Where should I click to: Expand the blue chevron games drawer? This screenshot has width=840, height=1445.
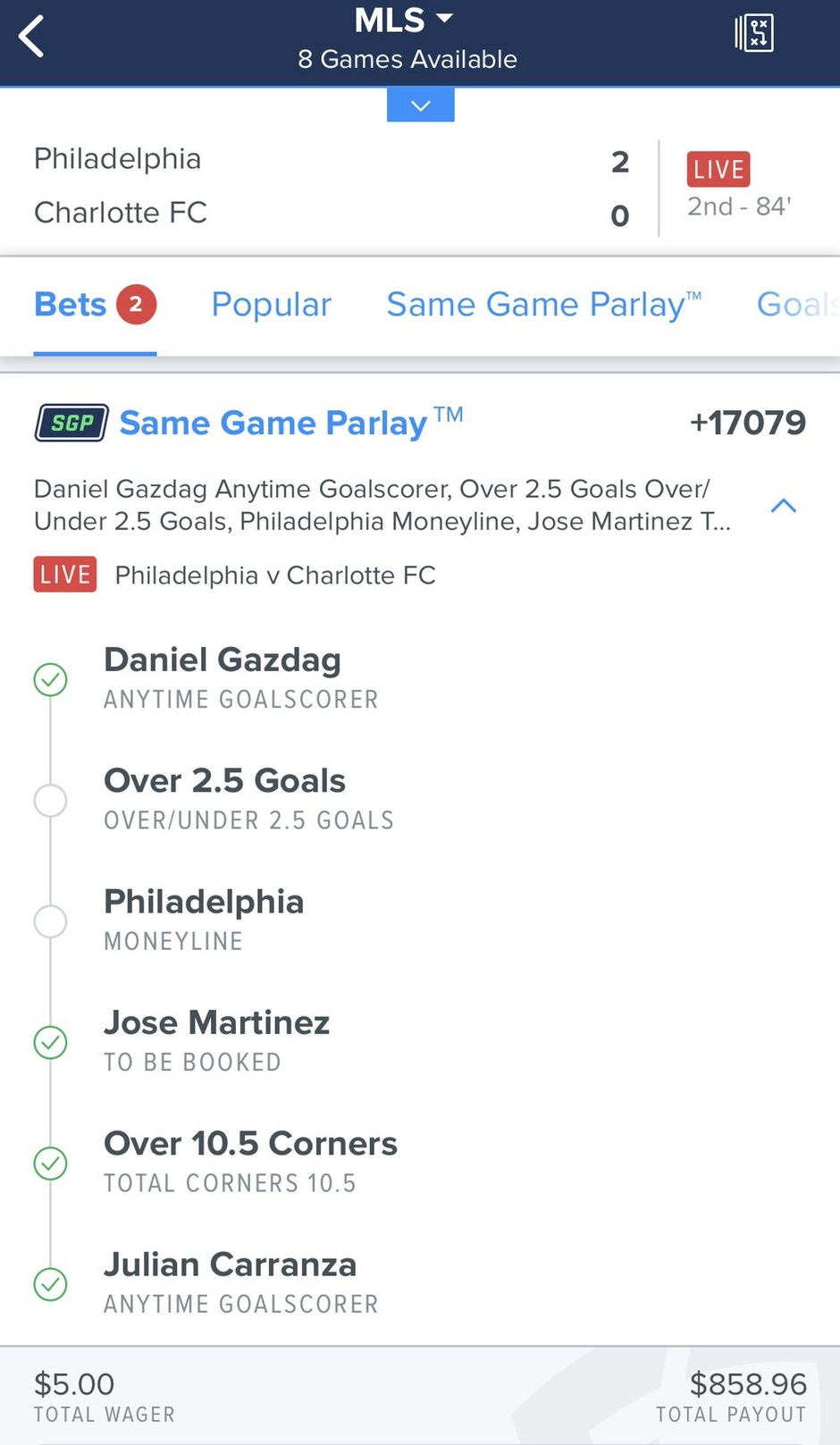pos(420,105)
